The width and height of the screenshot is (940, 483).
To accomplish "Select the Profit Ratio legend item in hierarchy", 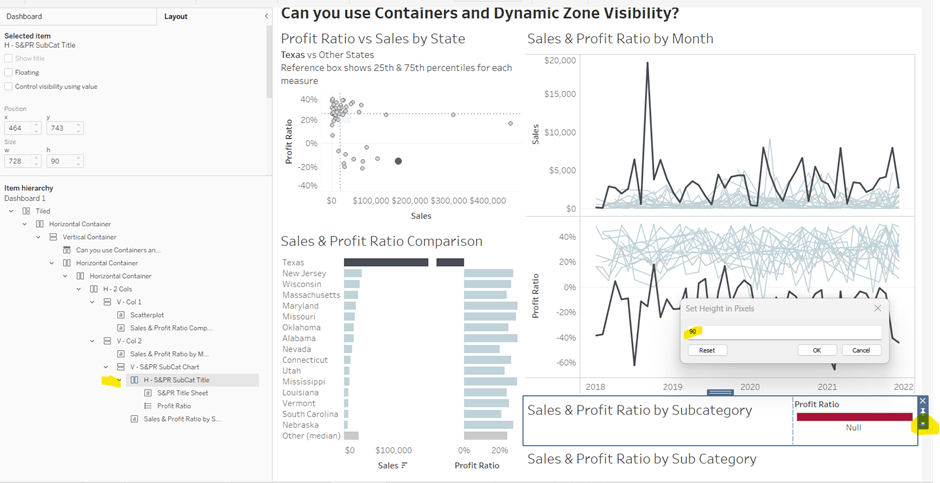I will pos(173,406).
